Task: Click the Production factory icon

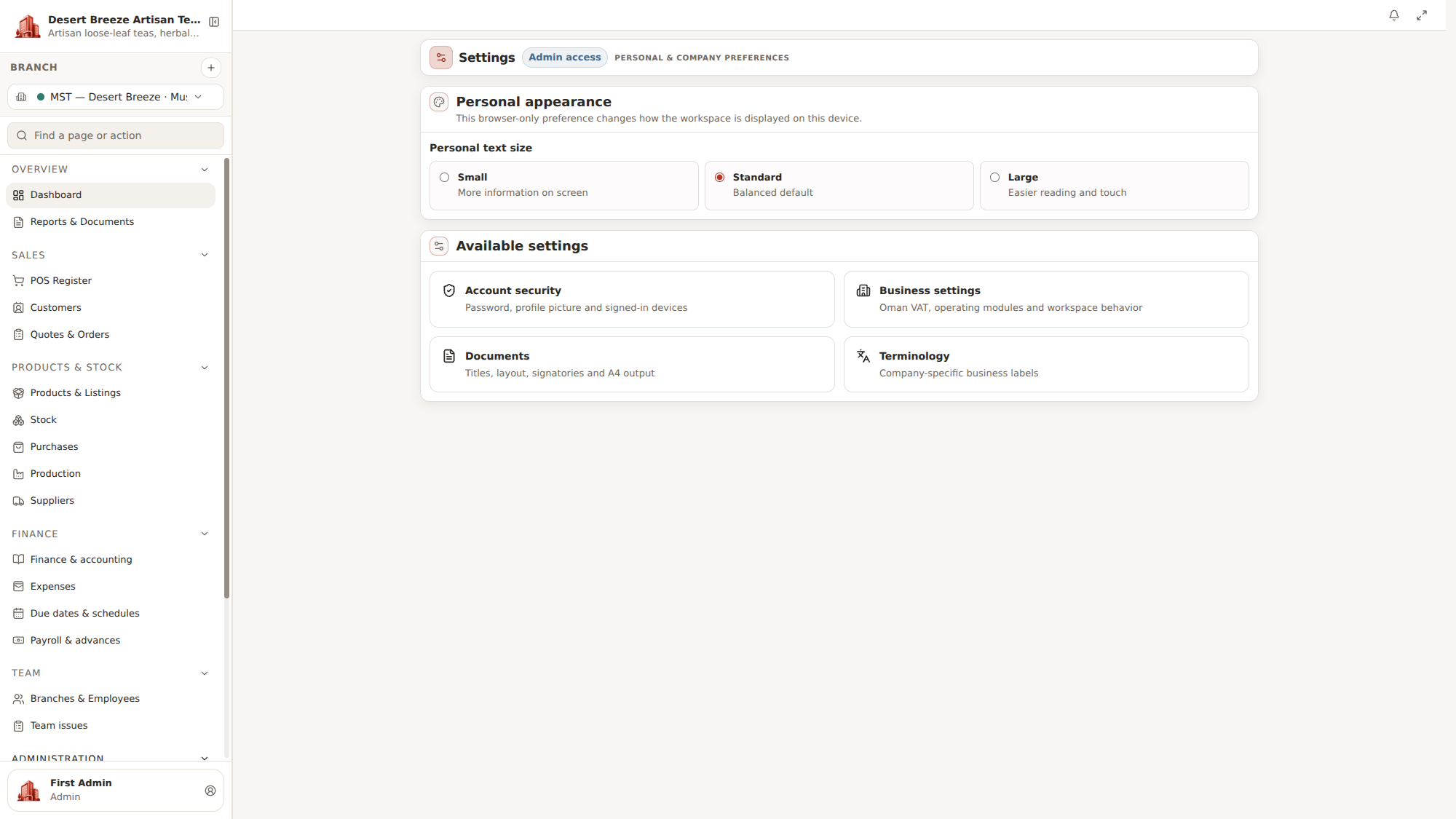Action: [x=19, y=474]
